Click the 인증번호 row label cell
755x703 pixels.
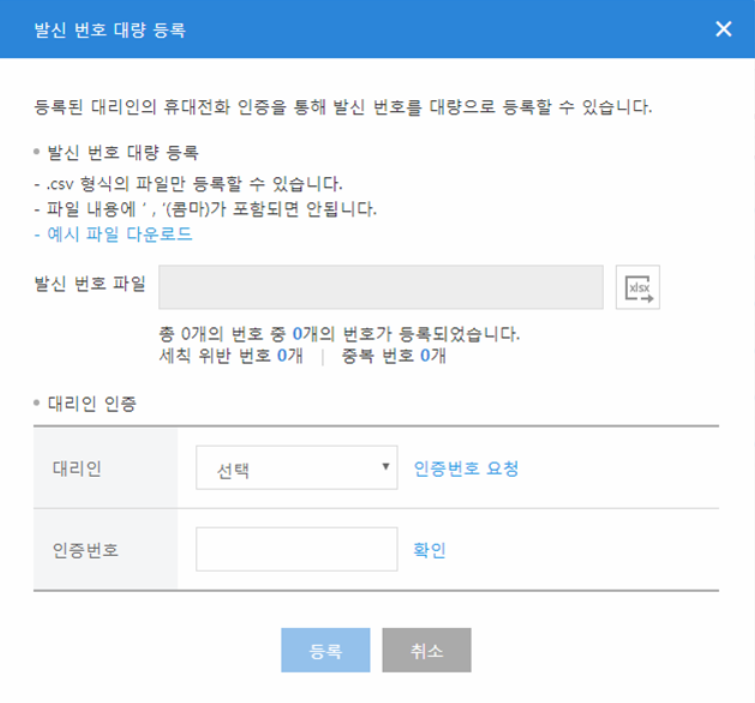coord(84,549)
